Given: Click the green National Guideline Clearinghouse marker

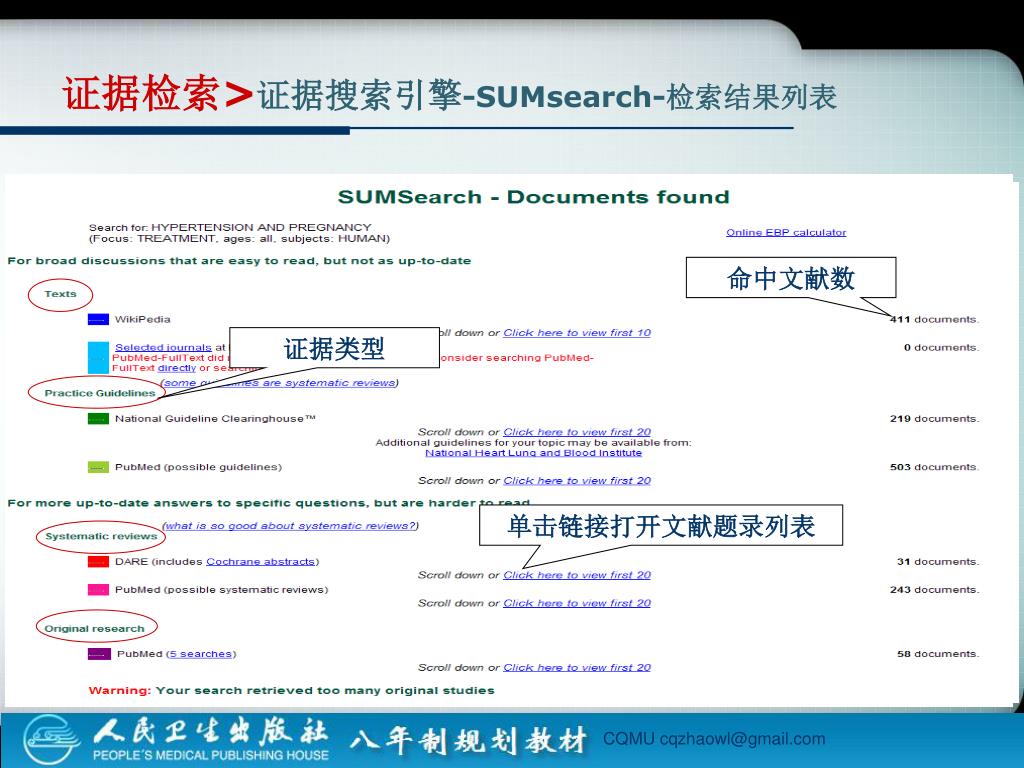Looking at the screenshot, I should point(98,419).
